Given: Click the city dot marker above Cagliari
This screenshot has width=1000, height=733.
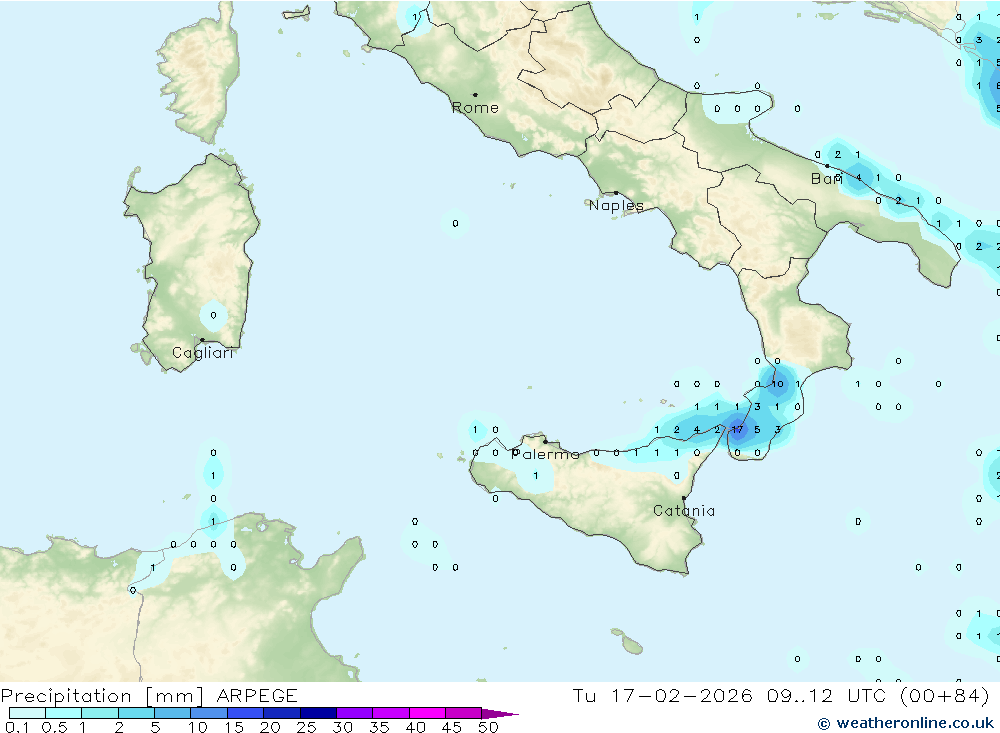Looking at the screenshot, I should pos(203,340).
